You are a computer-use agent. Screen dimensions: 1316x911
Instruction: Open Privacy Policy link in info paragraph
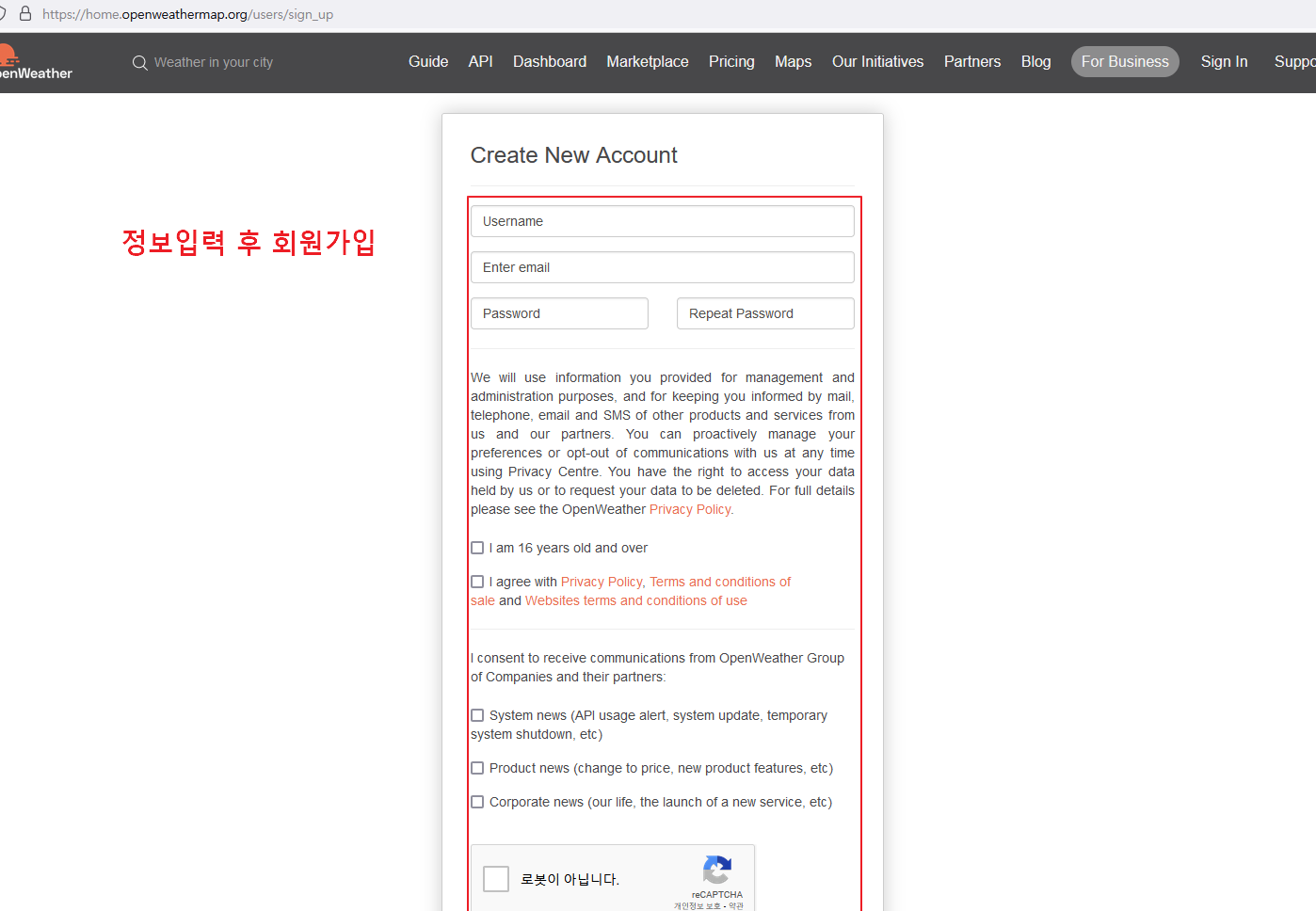point(691,509)
